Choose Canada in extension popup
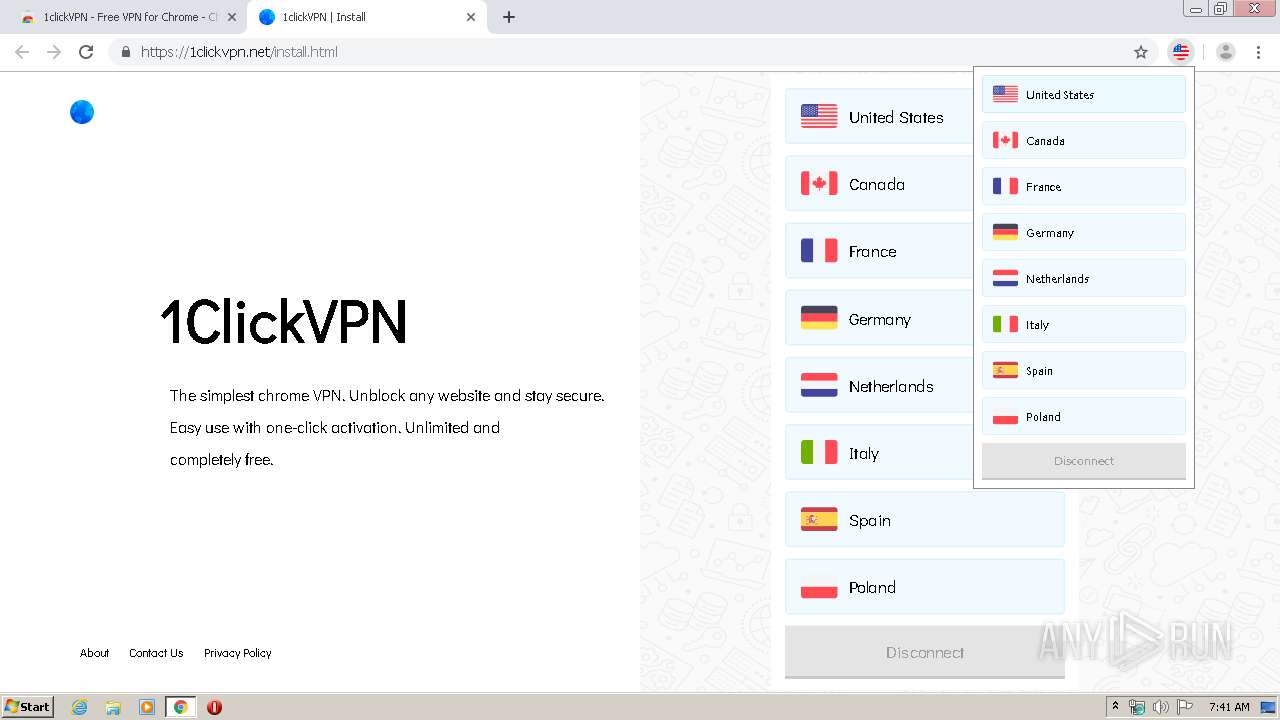 pos(1084,140)
